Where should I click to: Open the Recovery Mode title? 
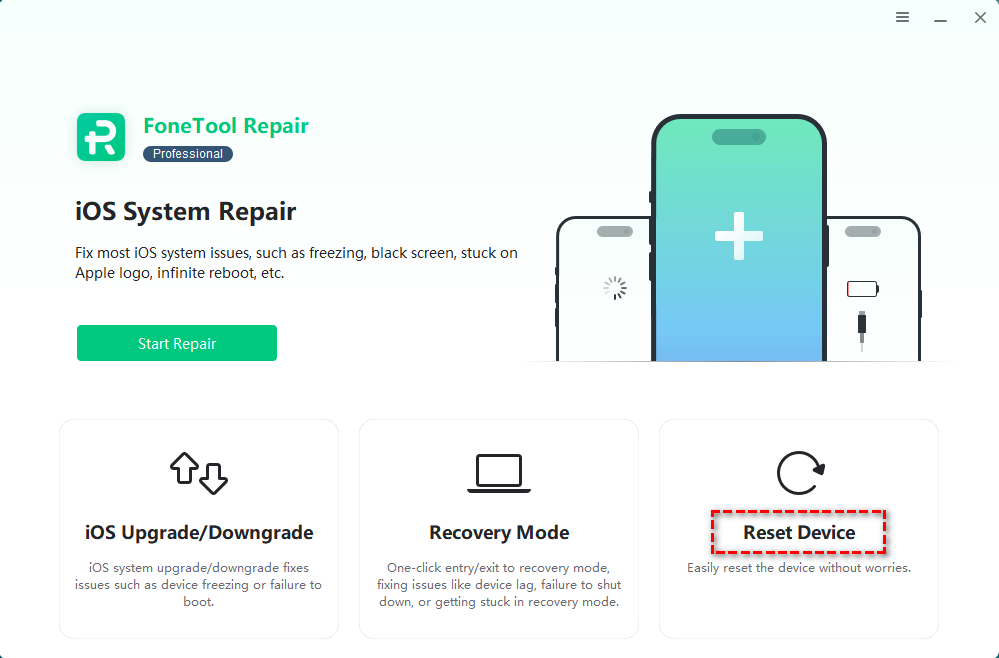pos(499,533)
